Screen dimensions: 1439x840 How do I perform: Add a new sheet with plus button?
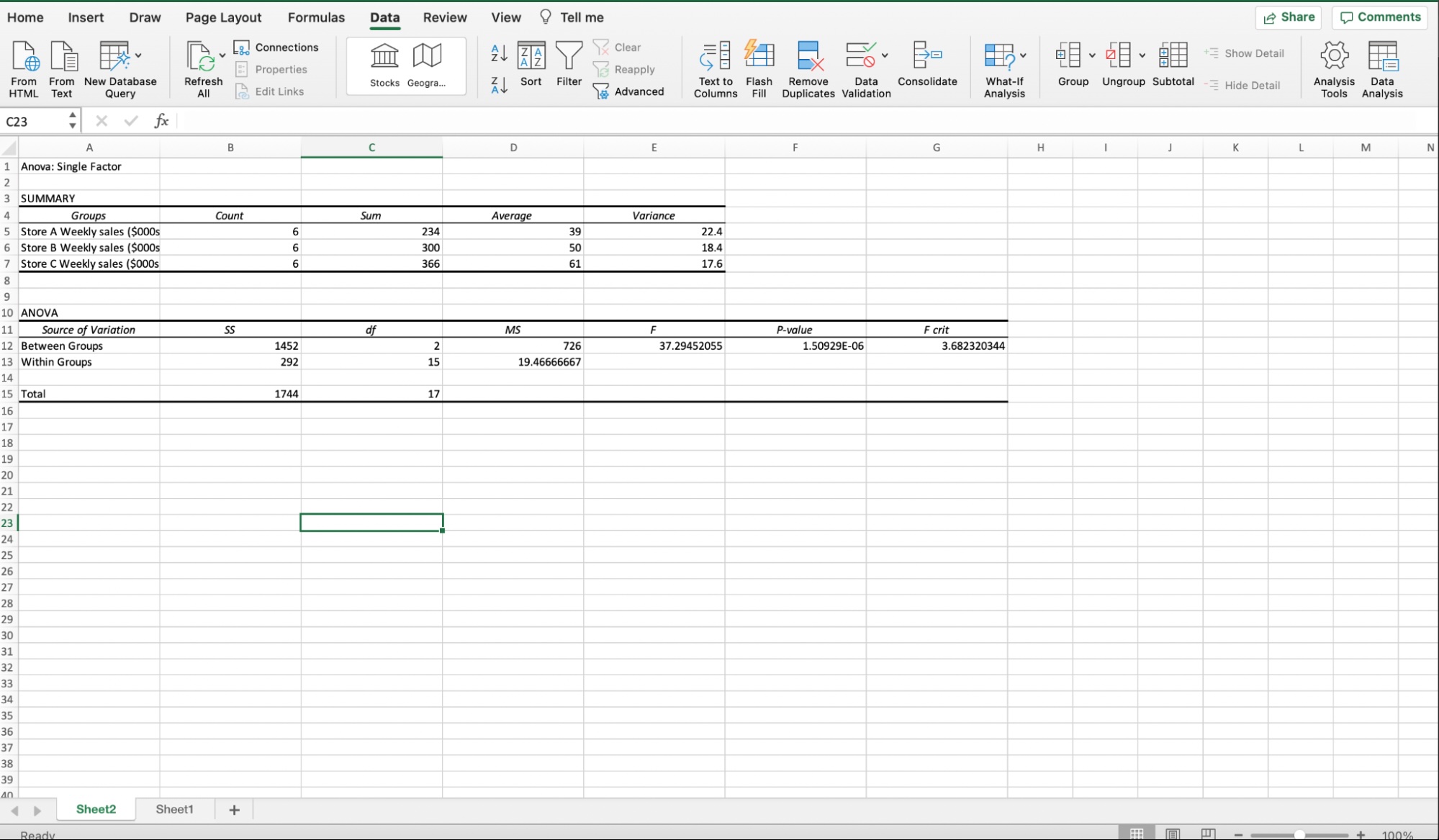click(x=234, y=810)
